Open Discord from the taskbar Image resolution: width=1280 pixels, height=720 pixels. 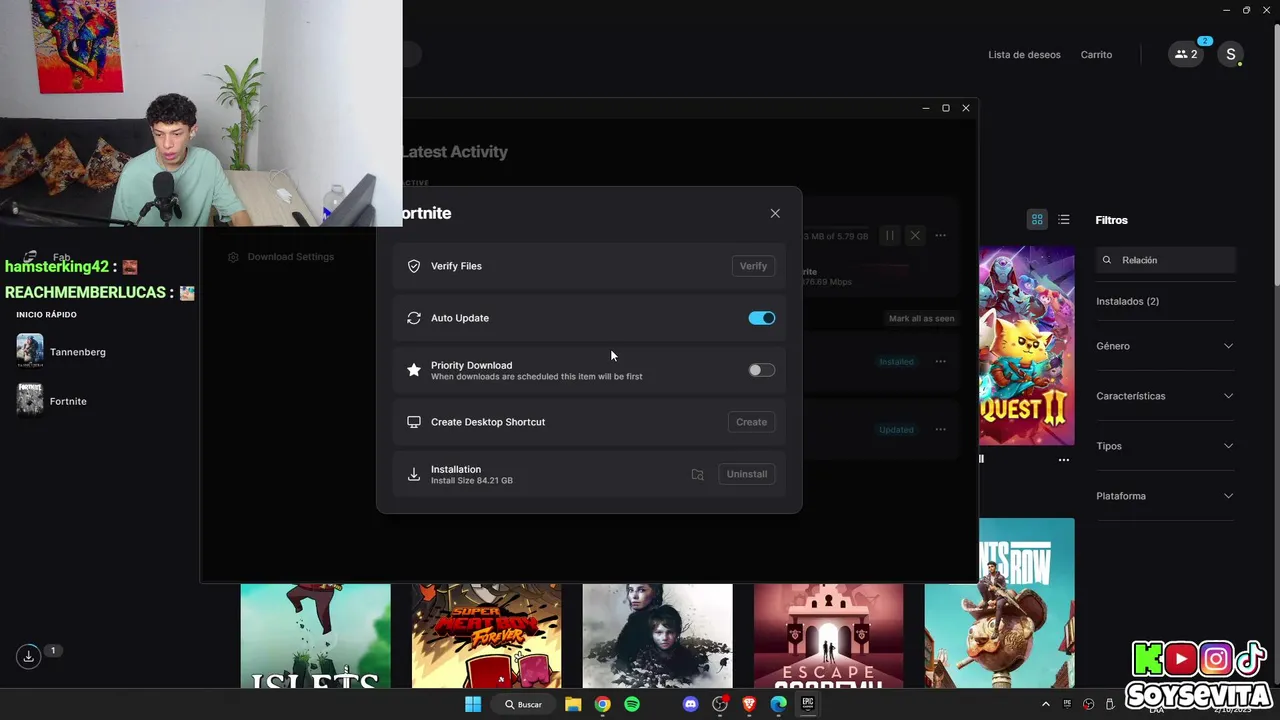click(690, 704)
